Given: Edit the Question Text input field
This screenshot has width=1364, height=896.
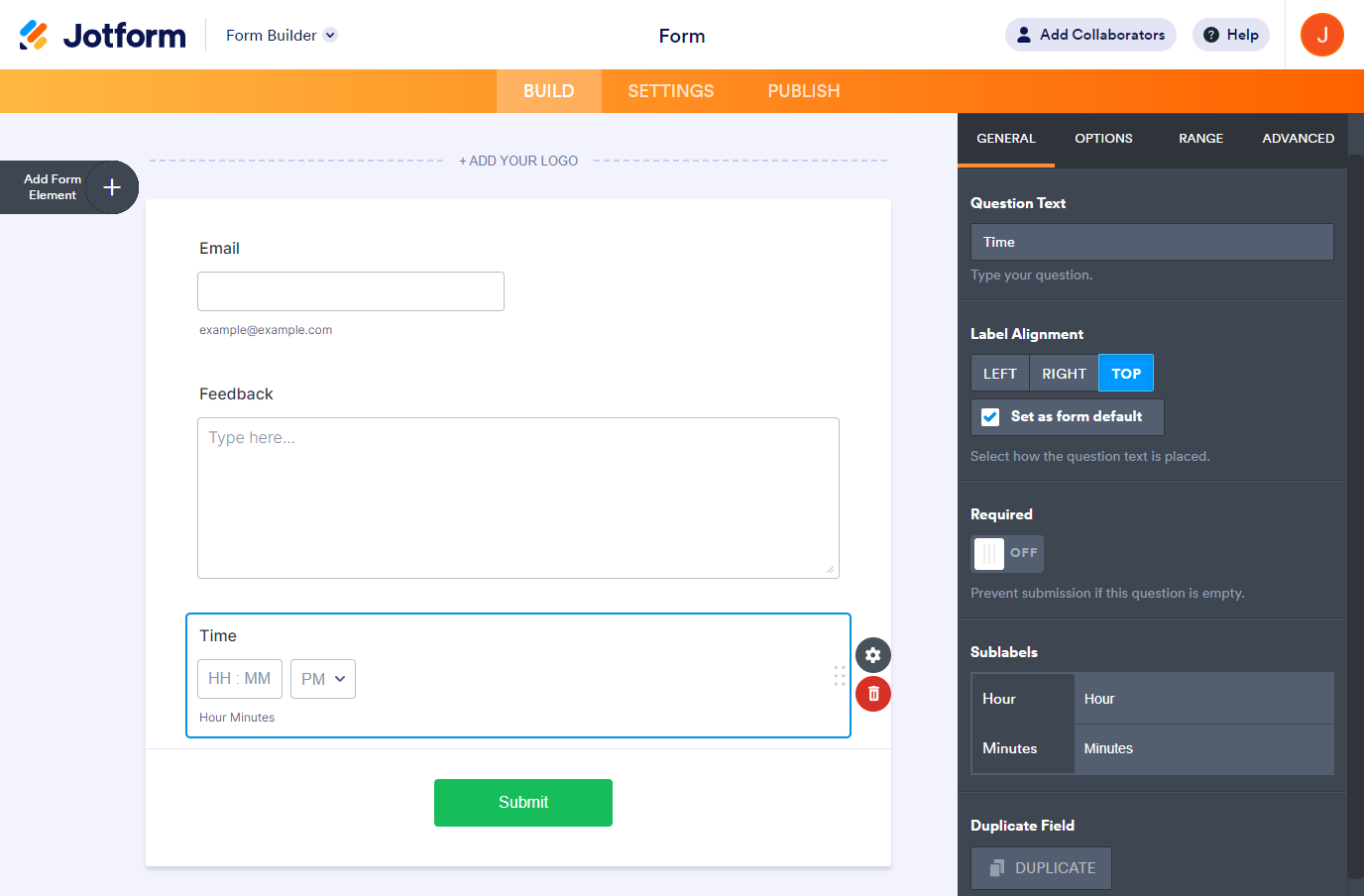Looking at the screenshot, I should [x=1152, y=242].
